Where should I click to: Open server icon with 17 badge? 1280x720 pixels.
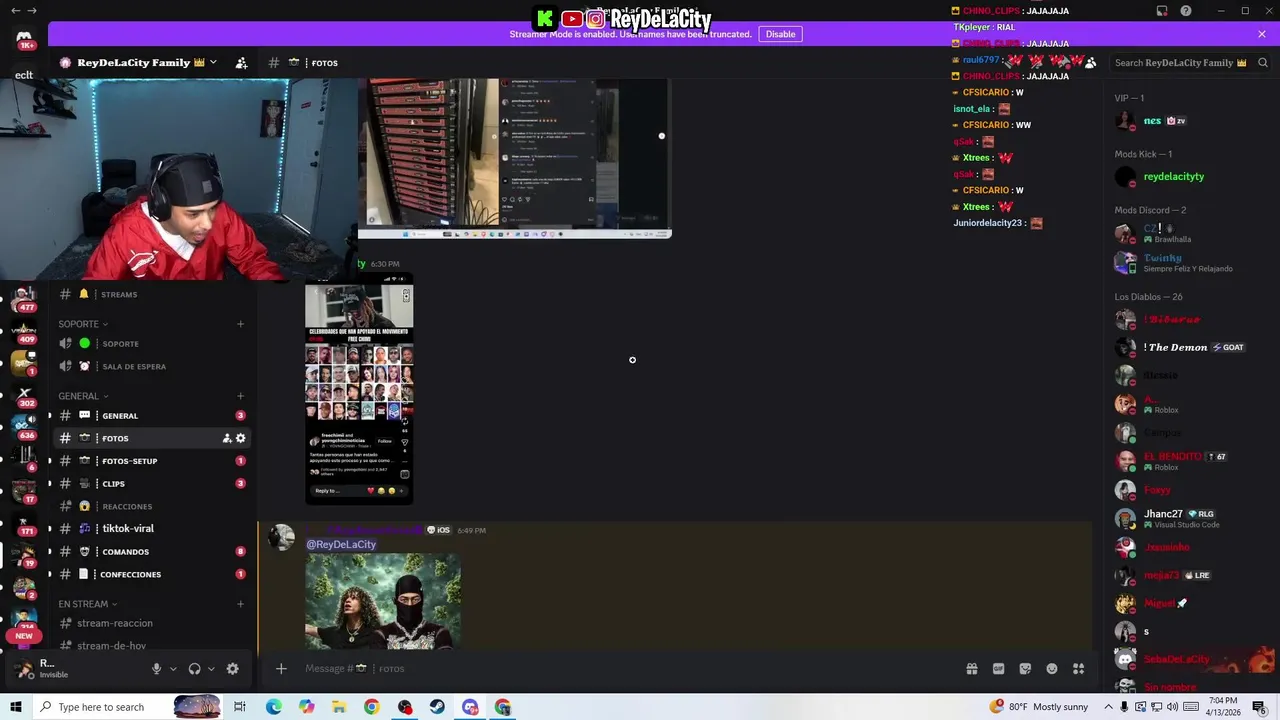point(24,491)
